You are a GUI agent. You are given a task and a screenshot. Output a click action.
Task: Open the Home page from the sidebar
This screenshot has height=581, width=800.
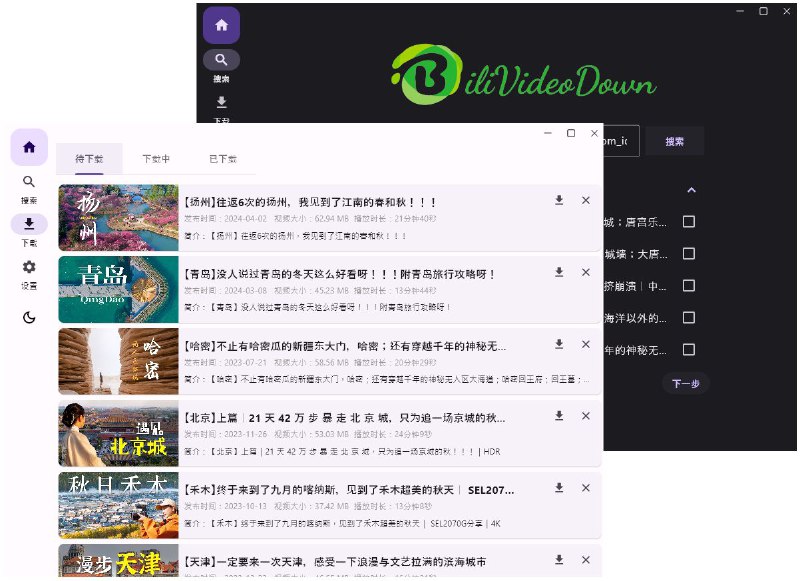click(28, 147)
